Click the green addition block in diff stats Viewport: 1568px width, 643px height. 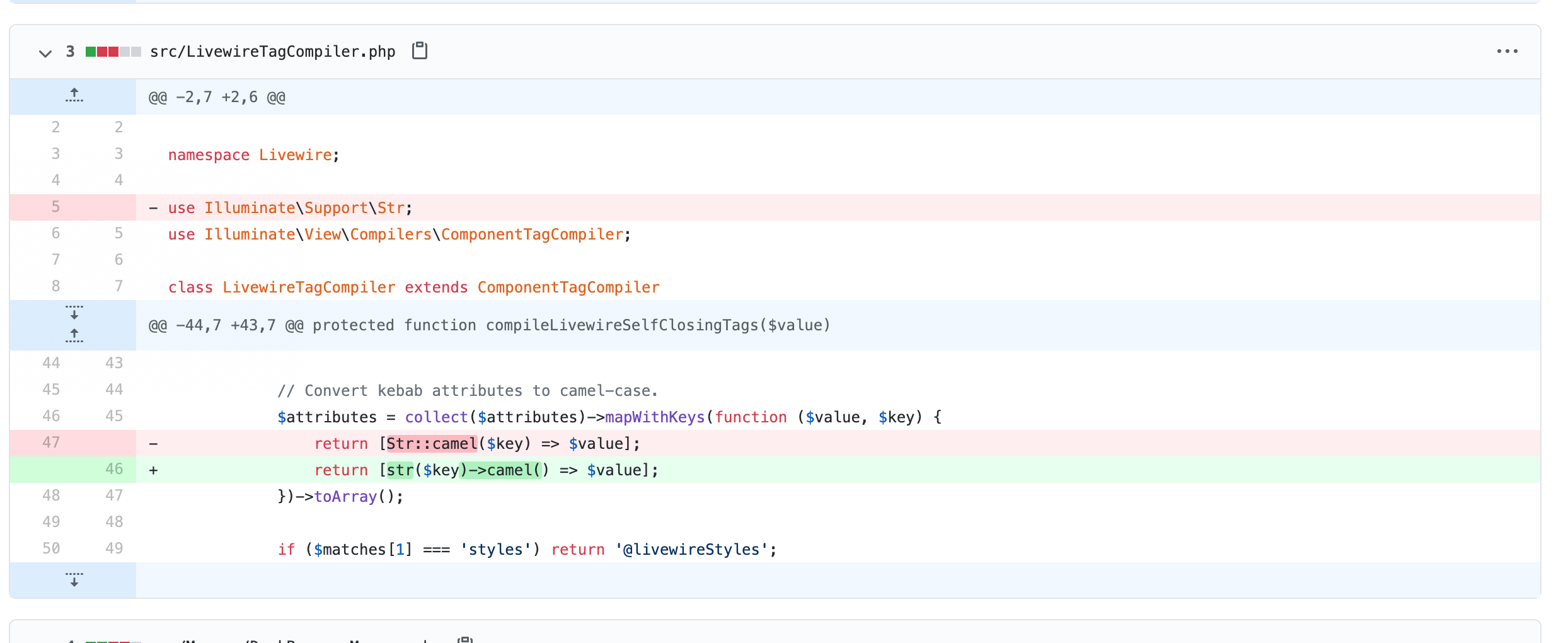point(91,51)
